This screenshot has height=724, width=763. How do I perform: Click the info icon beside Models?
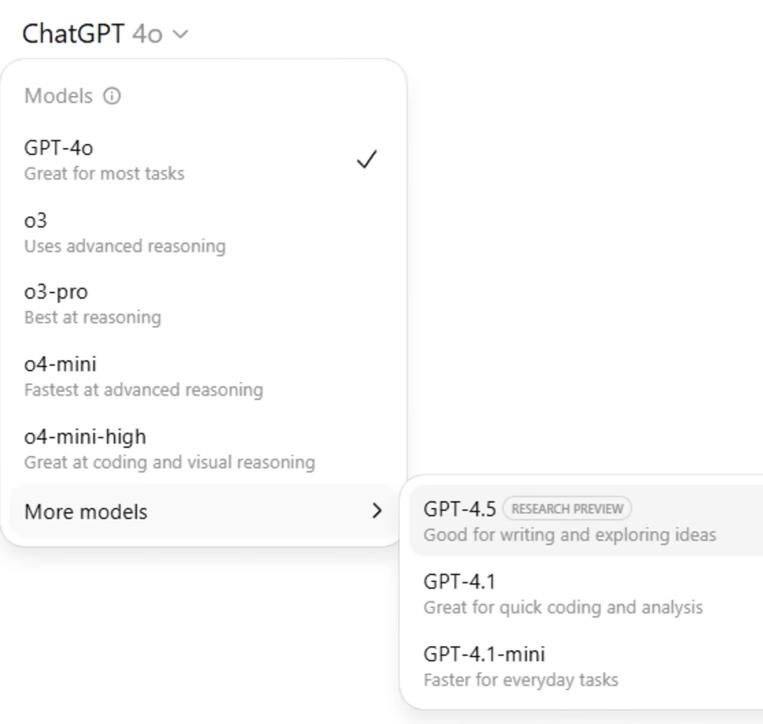(111, 96)
